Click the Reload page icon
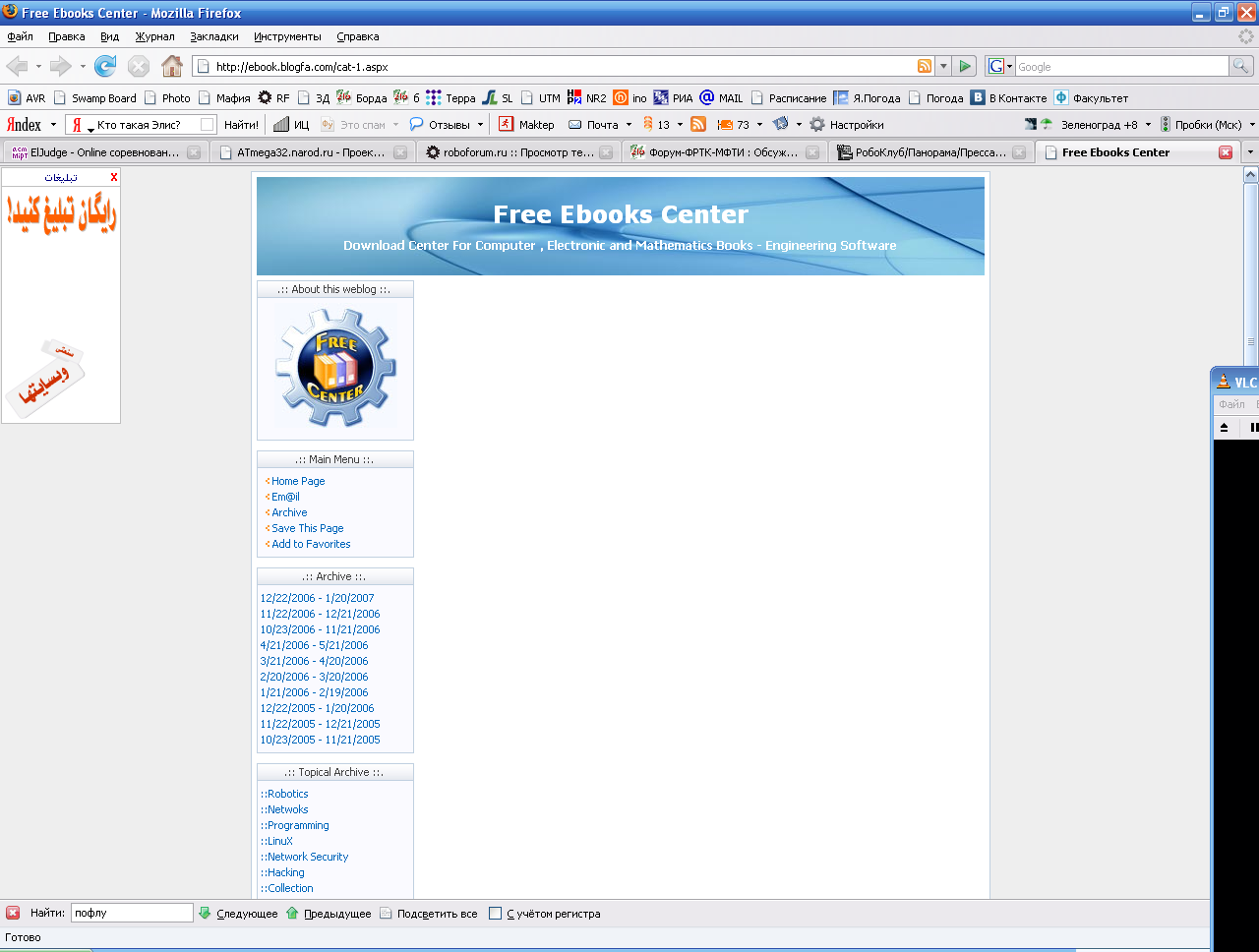Screen dimensions: 1259x952 pos(105,66)
